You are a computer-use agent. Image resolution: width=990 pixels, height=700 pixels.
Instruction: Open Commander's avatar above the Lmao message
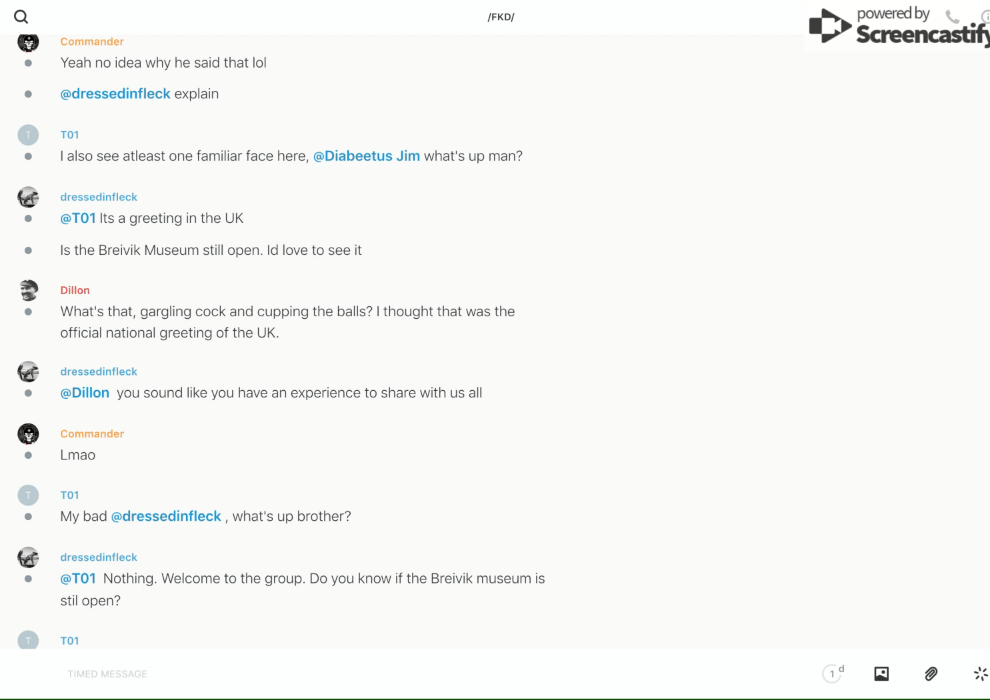pos(28,434)
